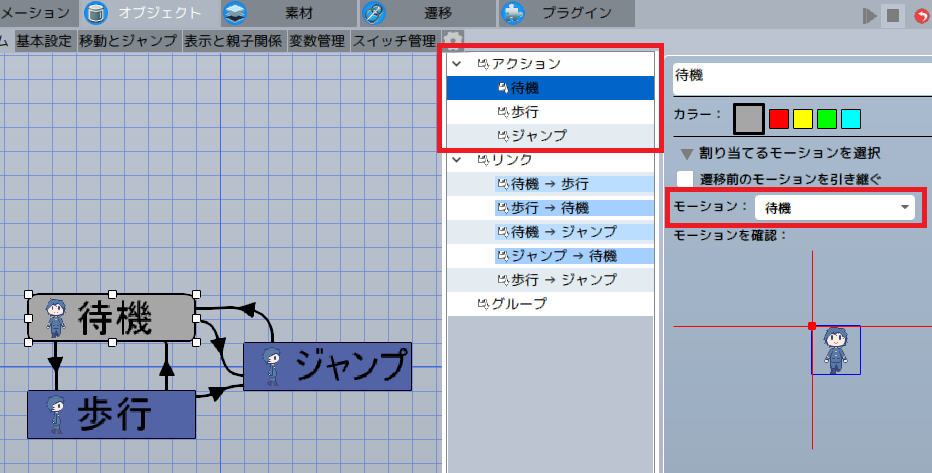Click the red undo arrow icon

[x=921, y=16]
